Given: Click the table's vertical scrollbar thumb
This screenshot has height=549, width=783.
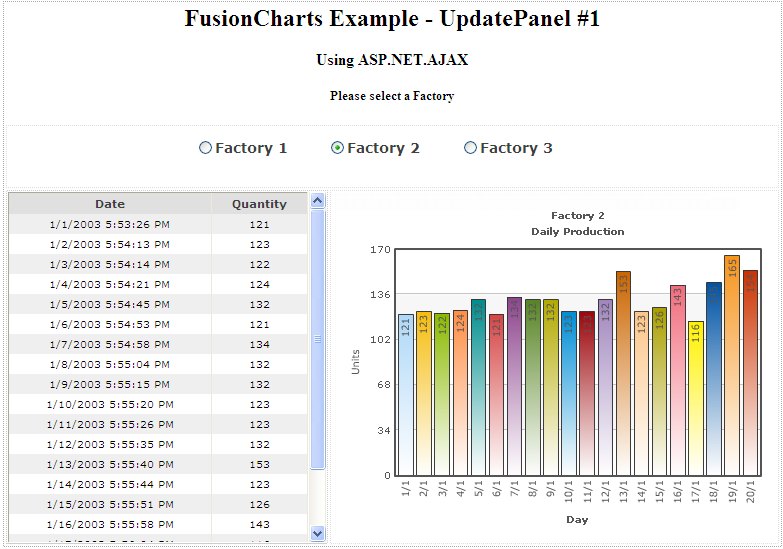Looking at the screenshot, I should coord(318,340).
